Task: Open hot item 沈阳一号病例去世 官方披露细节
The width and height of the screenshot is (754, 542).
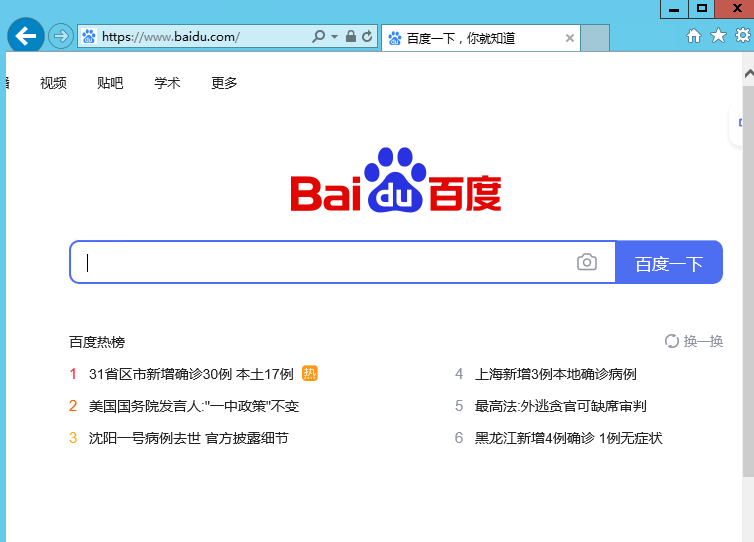Action: pyautogui.click(x=188, y=438)
